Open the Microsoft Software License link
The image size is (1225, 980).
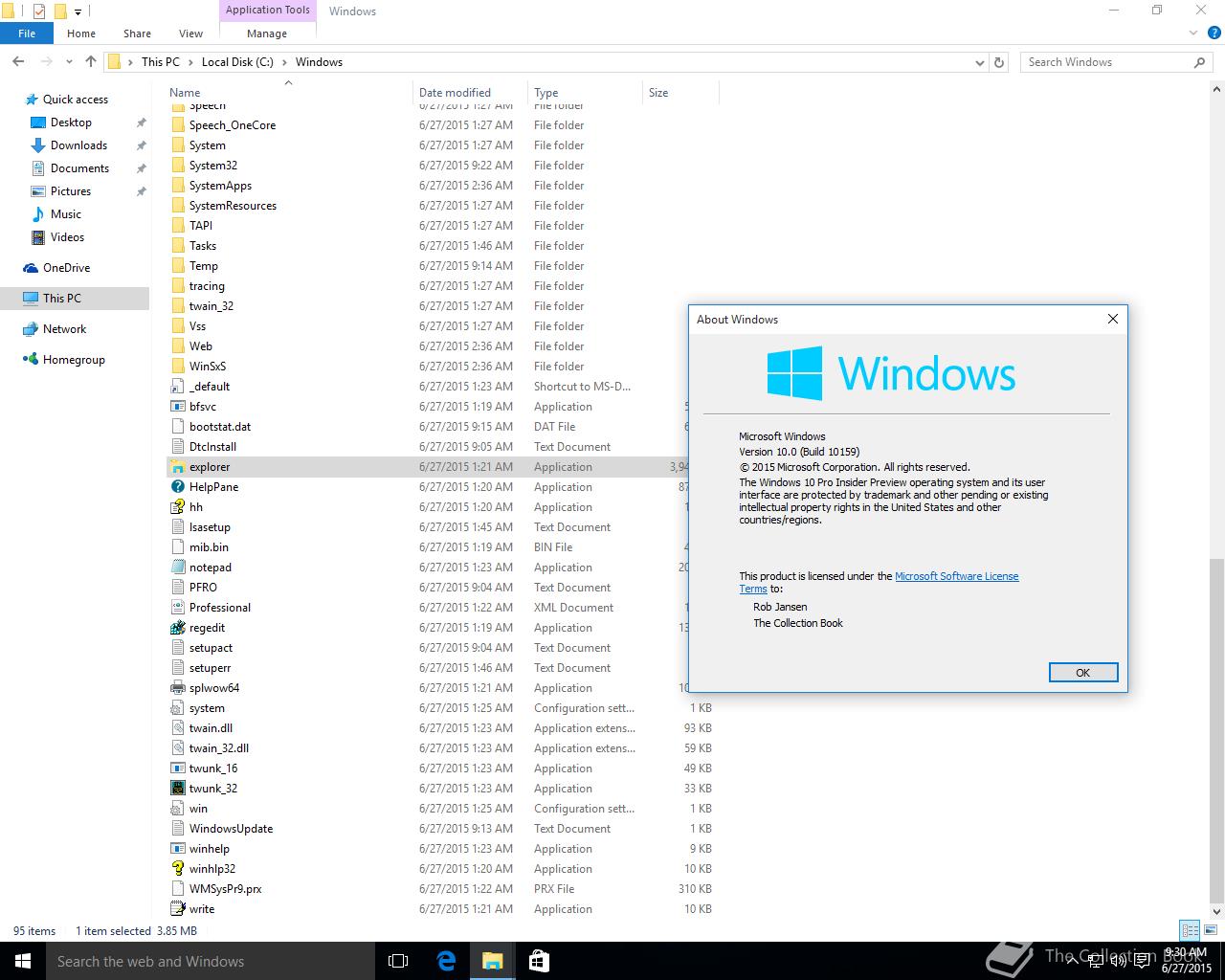[956, 576]
